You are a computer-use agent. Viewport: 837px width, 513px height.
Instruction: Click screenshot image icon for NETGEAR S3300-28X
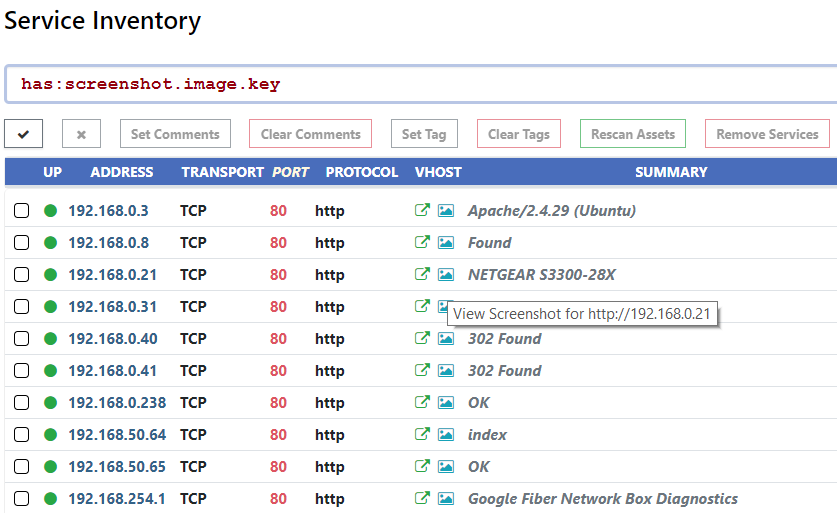pyautogui.click(x=446, y=275)
